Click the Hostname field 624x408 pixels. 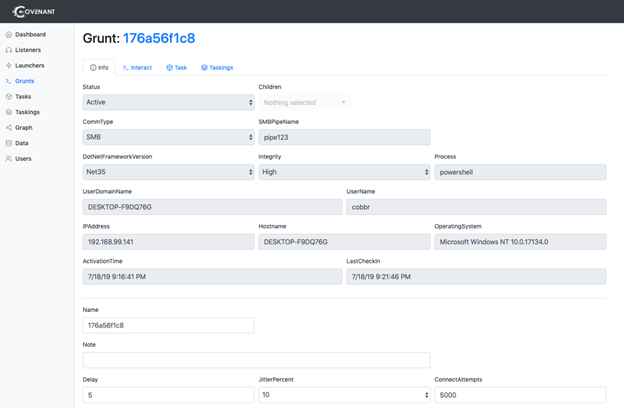pos(344,242)
